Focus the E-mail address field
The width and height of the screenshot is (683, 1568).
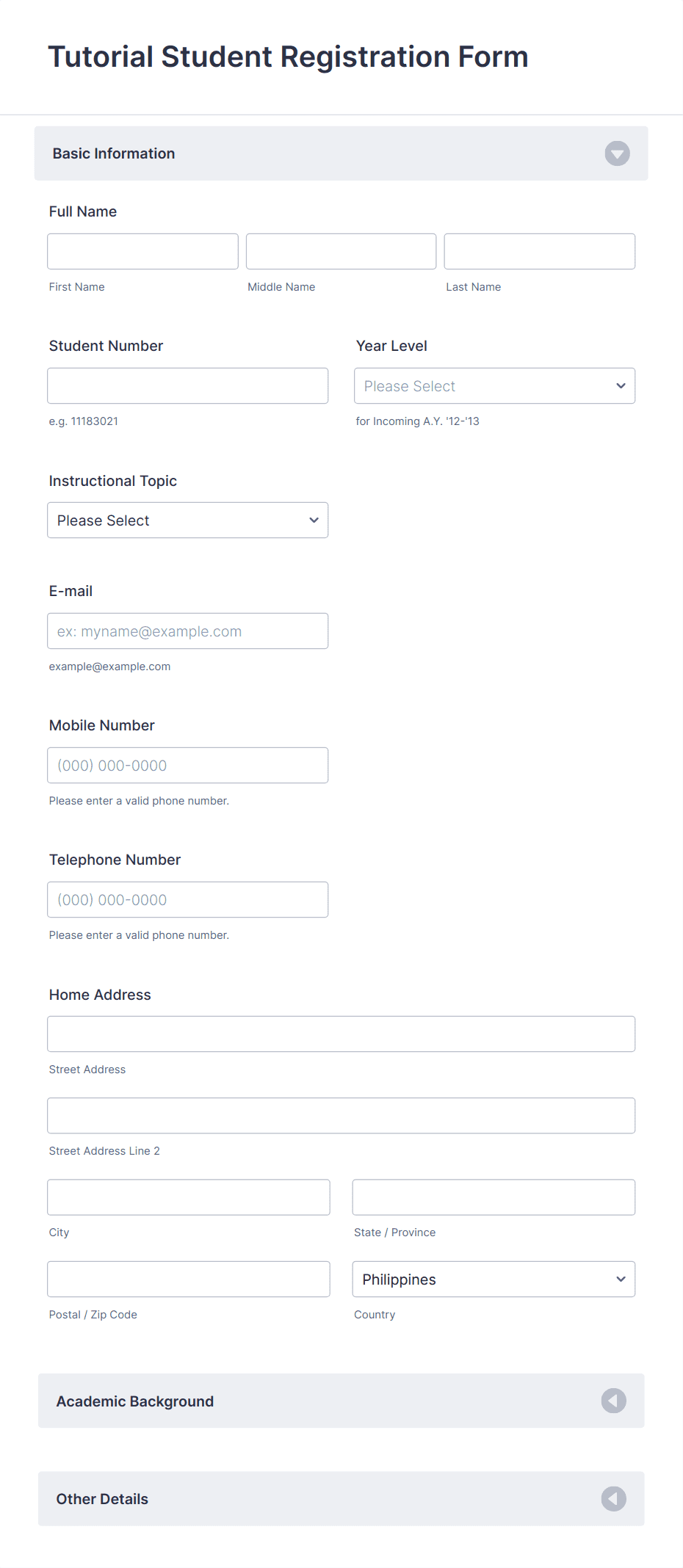[x=187, y=631]
